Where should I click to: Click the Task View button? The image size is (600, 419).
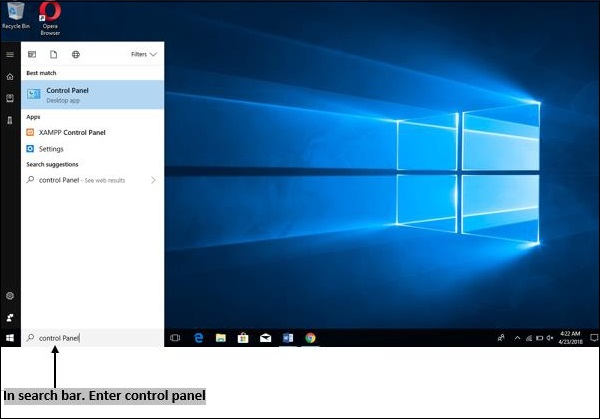175,338
